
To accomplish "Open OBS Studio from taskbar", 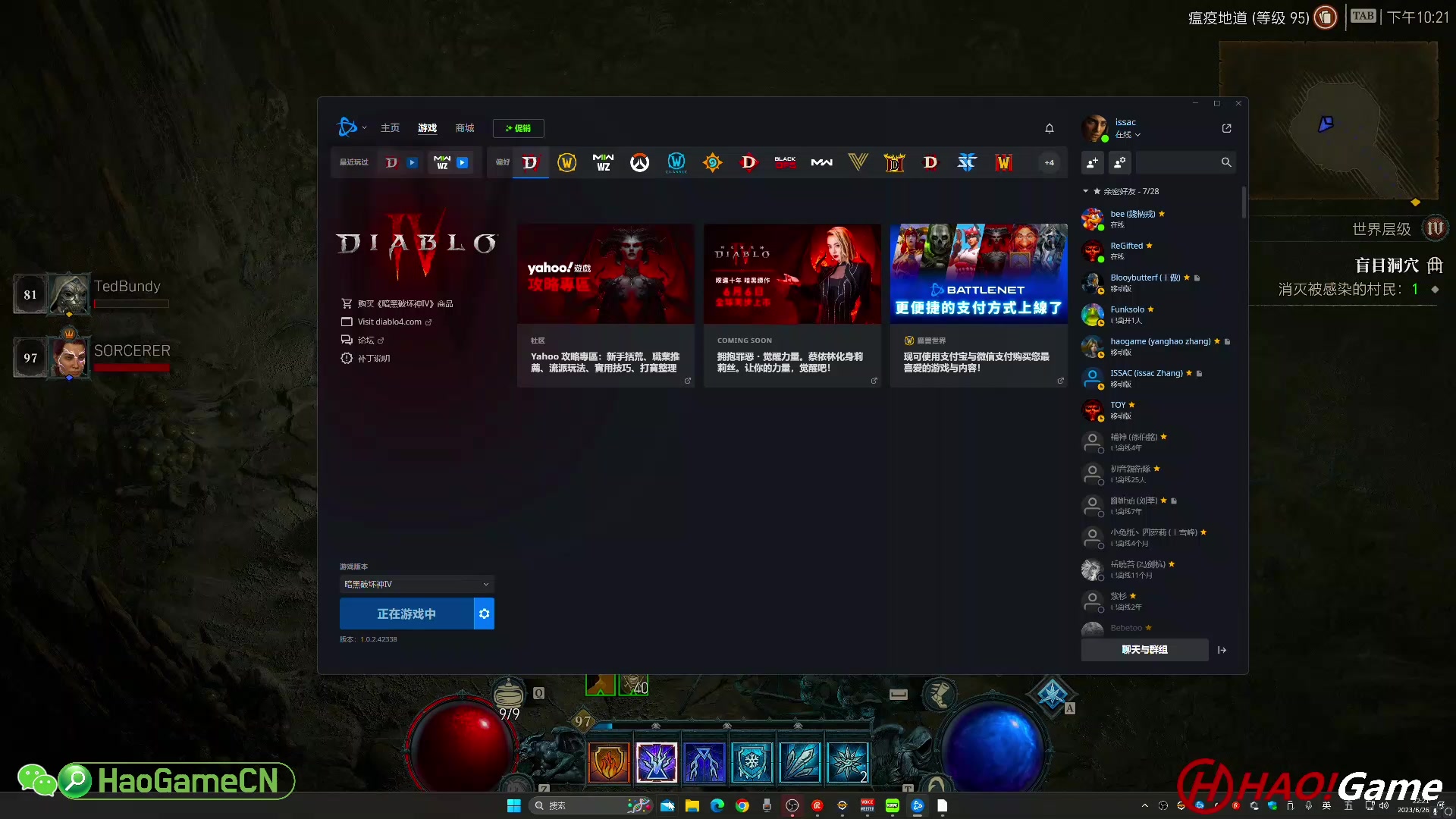I will tap(792, 805).
